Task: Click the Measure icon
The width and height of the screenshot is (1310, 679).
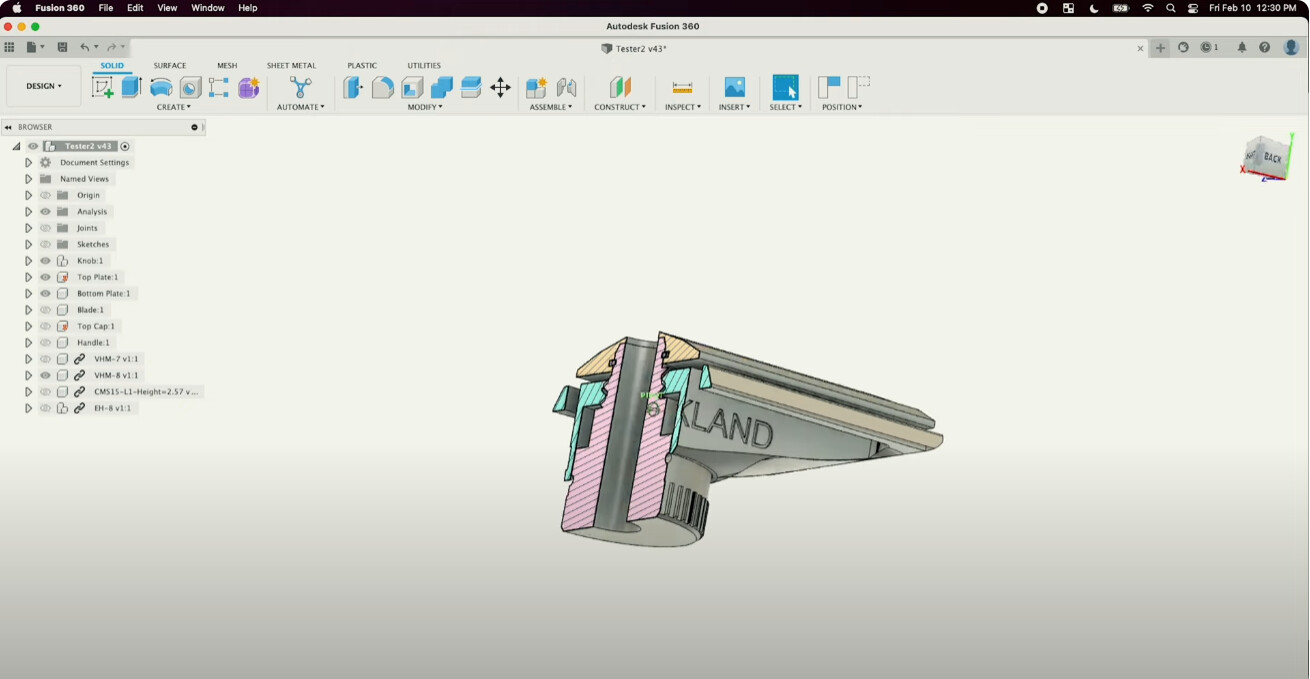Action: tap(683, 88)
